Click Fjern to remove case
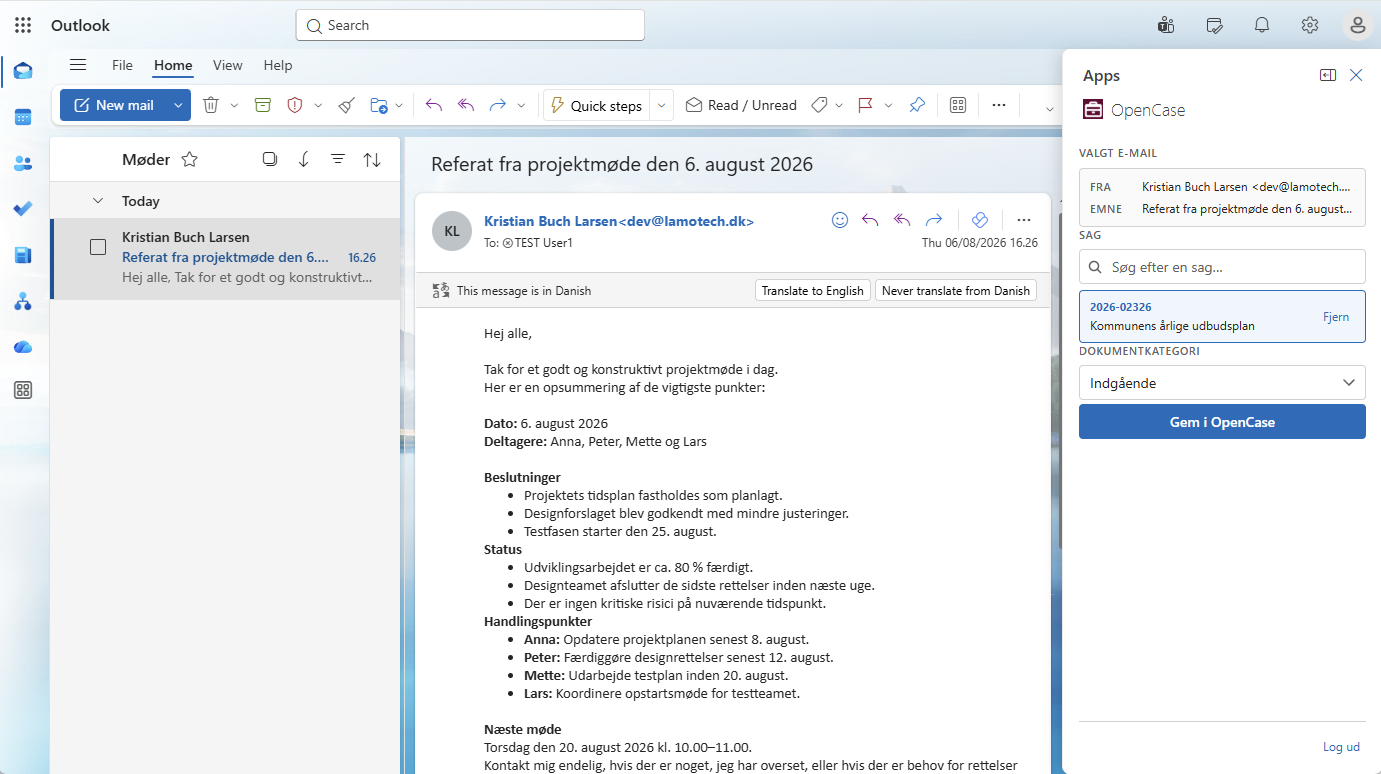The image size is (1381, 774). point(1336,317)
